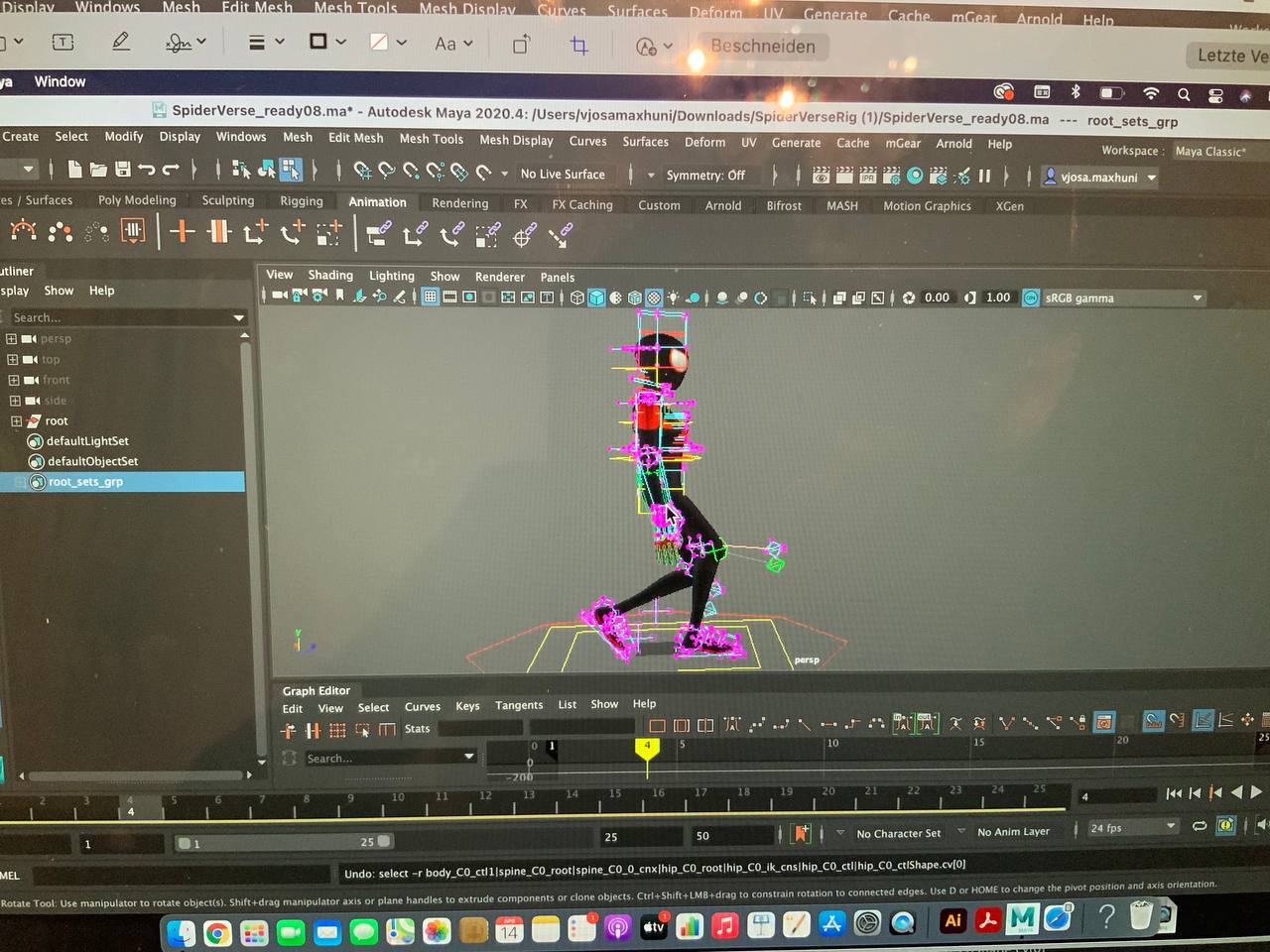Toggle timeline audio mute speaker icon
Viewport: 1270px width, 952px height.
pyautogui.click(x=1262, y=824)
